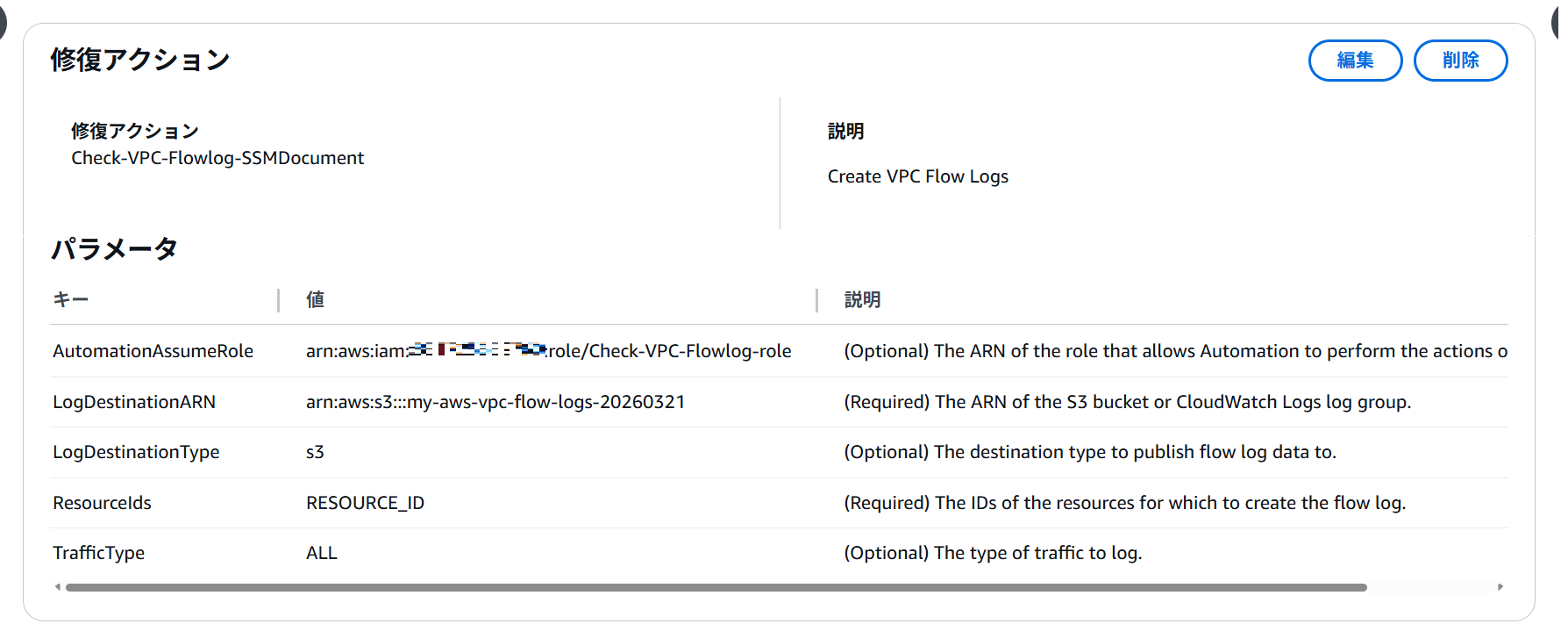The width and height of the screenshot is (1568, 624).
Task: Click the 削除 (Delete) button
Action: (1460, 61)
